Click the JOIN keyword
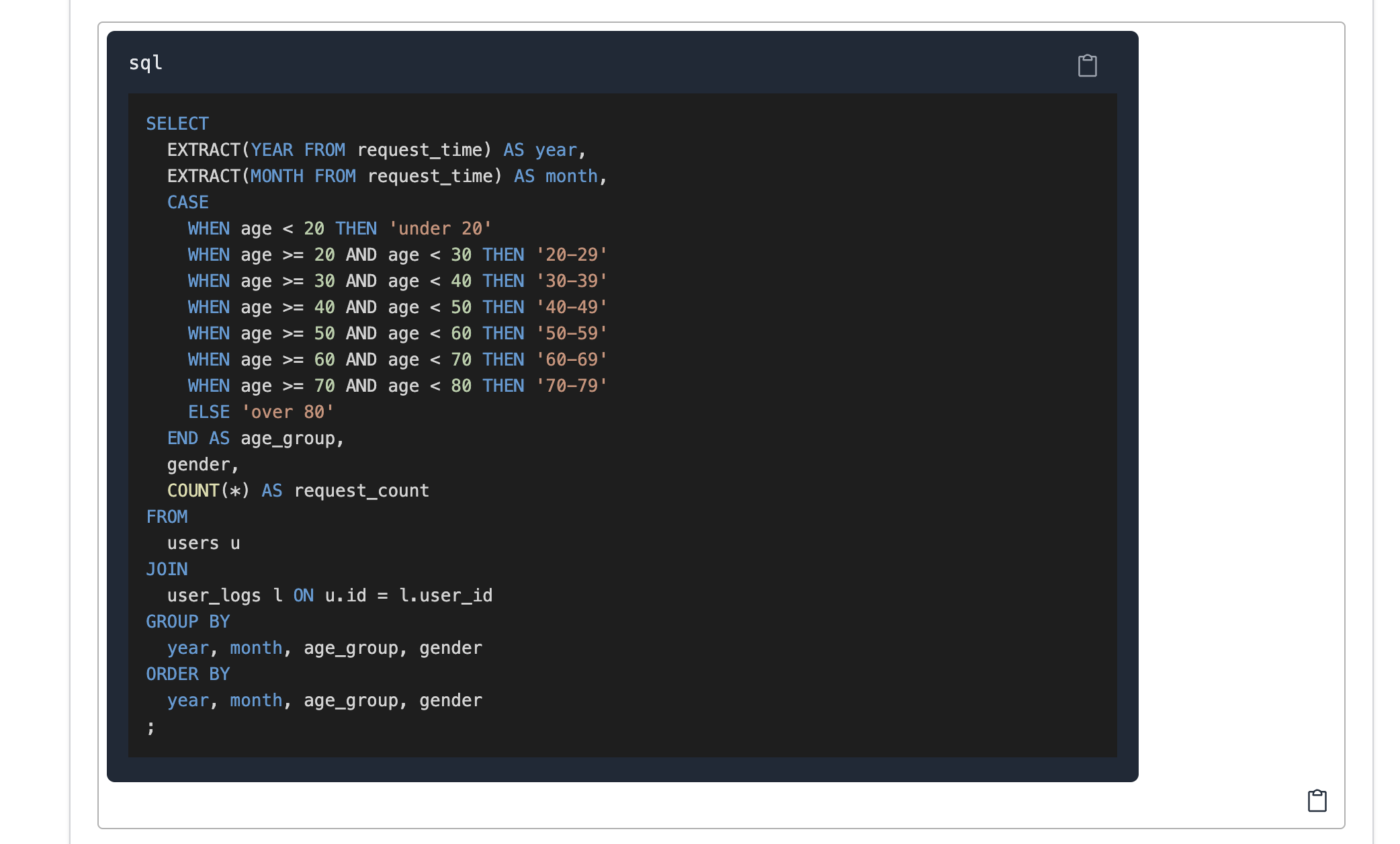The width and height of the screenshot is (1400, 844). coord(167,569)
